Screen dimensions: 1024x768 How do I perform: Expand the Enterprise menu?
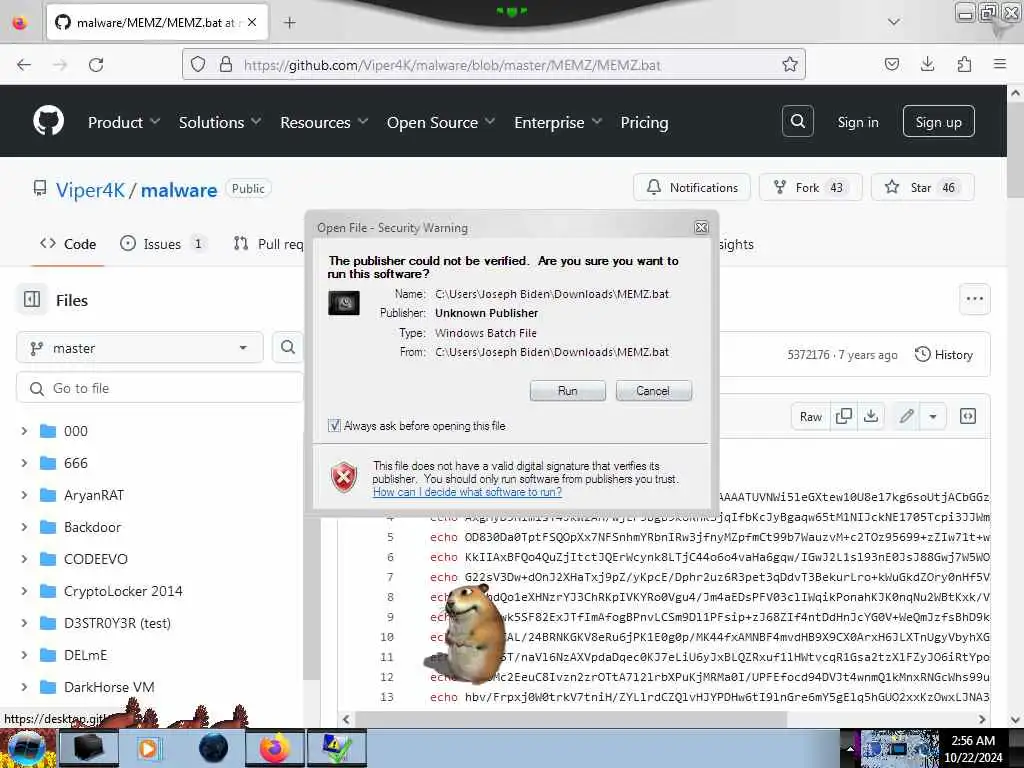click(558, 122)
